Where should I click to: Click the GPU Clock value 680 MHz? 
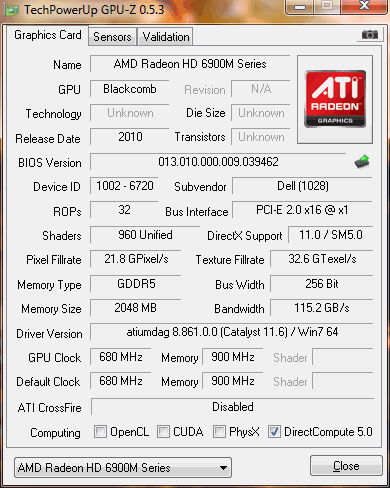pos(121,357)
